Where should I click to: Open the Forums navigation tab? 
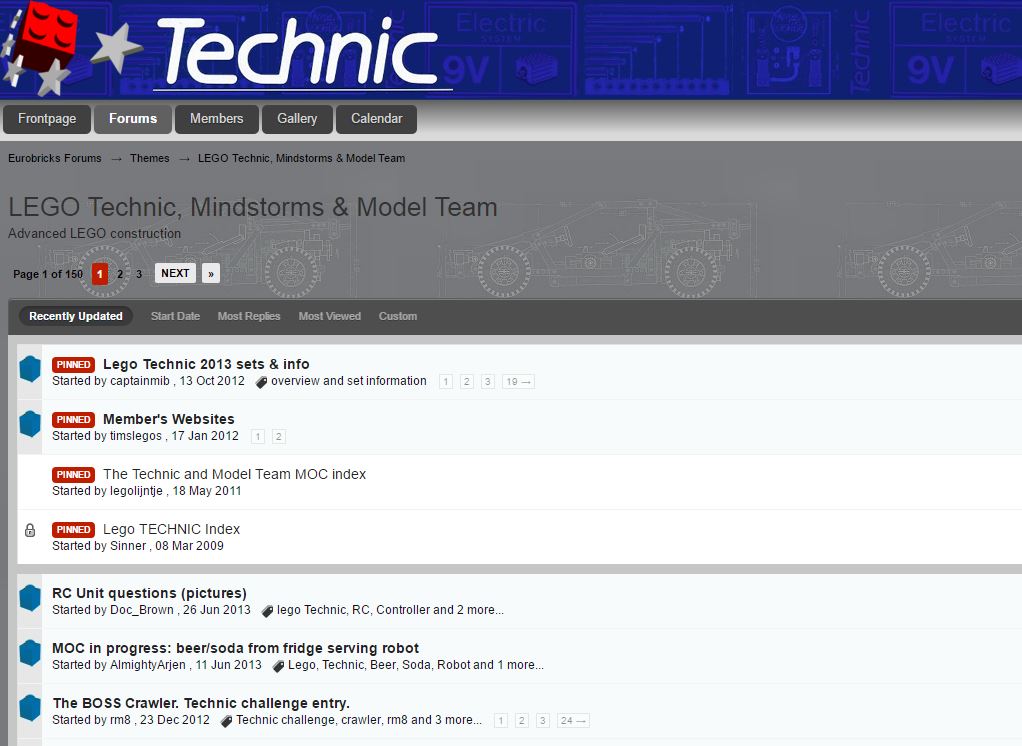[x=133, y=119]
